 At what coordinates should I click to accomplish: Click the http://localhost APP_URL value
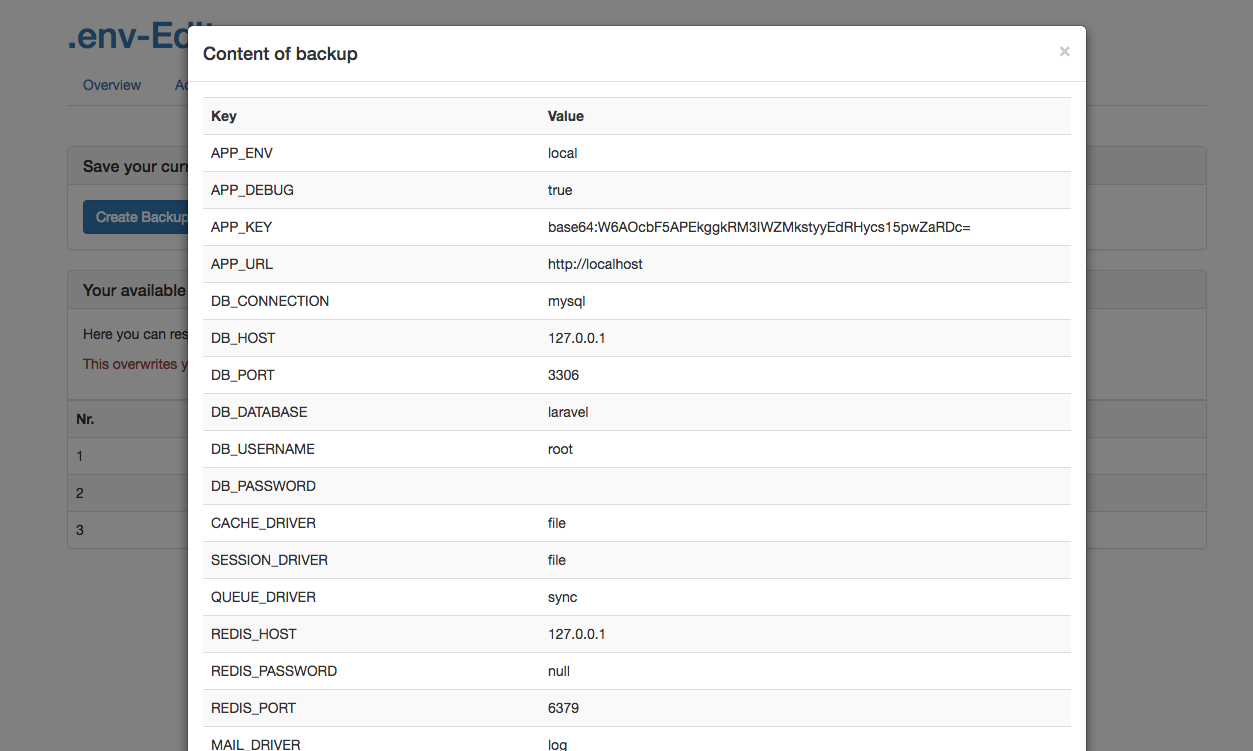pos(595,264)
